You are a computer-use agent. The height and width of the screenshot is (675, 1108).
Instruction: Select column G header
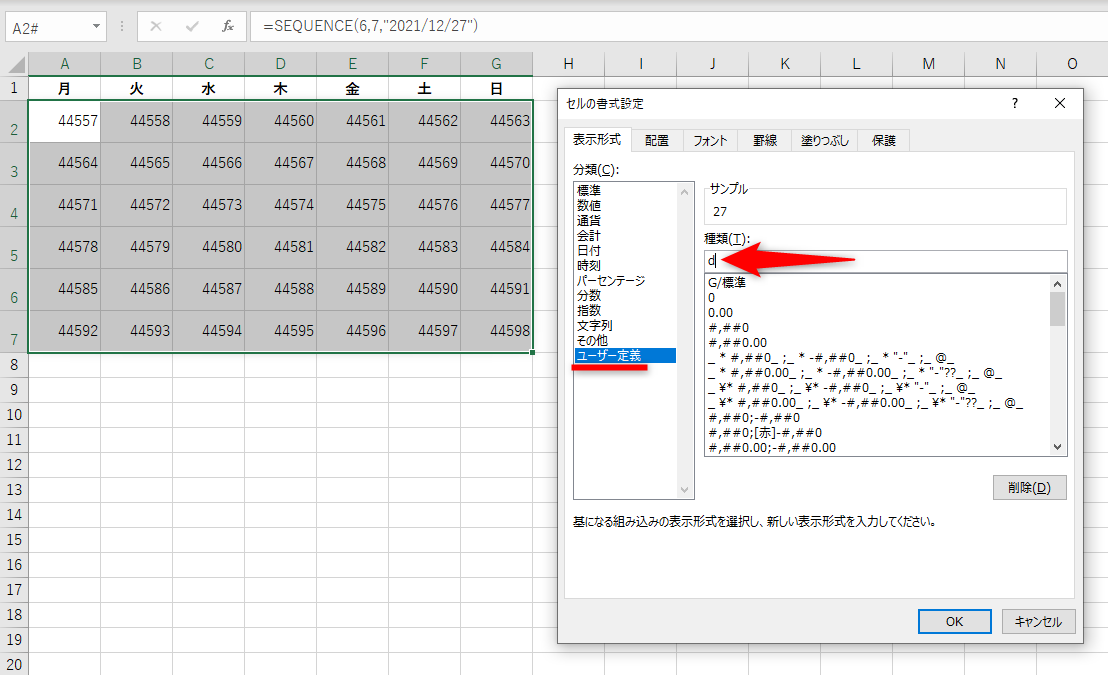pyautogui.click(x=497, y=64)
